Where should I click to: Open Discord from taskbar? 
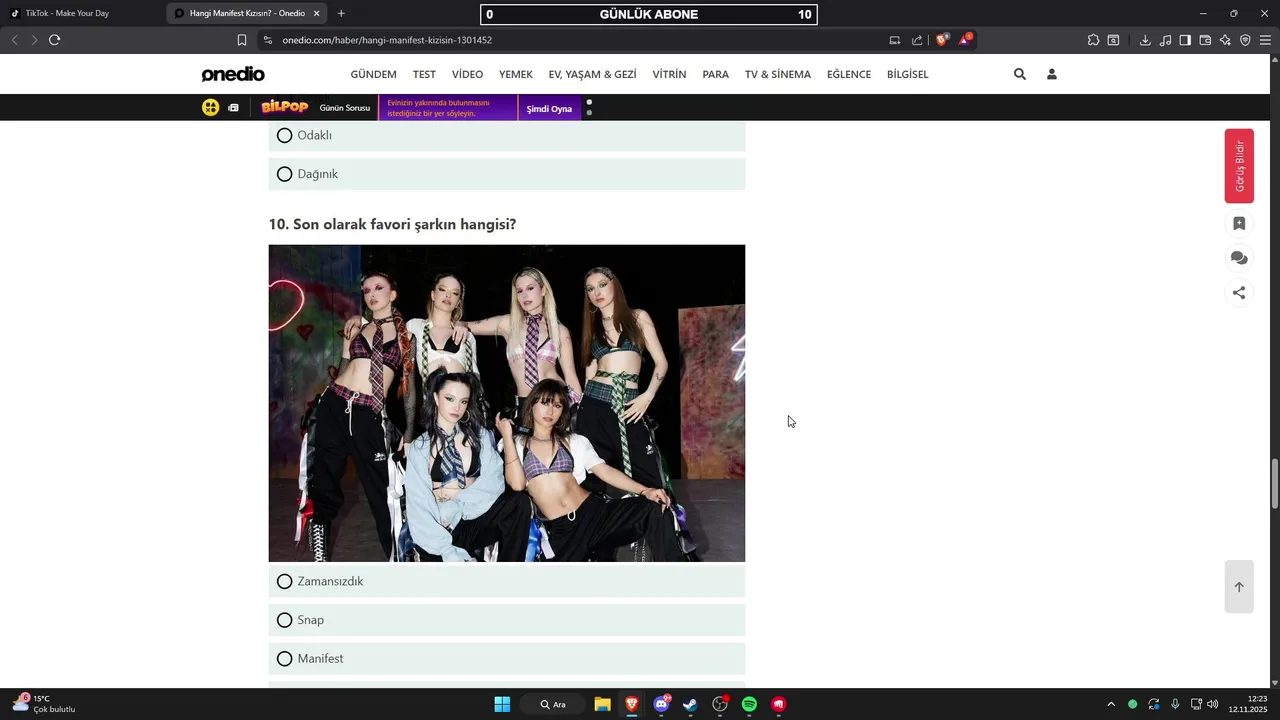[x=661, y=704]
